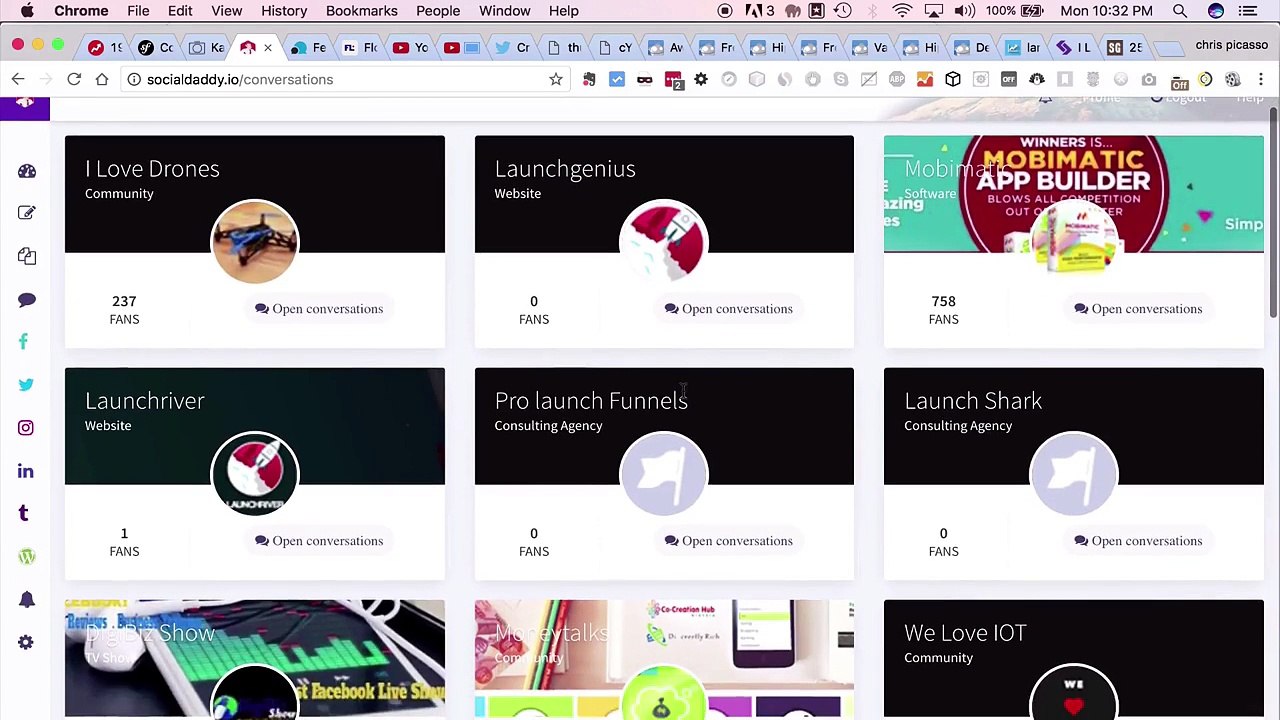Go back with browser back arrow
This screenshot has height=720, width=1280.
[x=18, y=79]
